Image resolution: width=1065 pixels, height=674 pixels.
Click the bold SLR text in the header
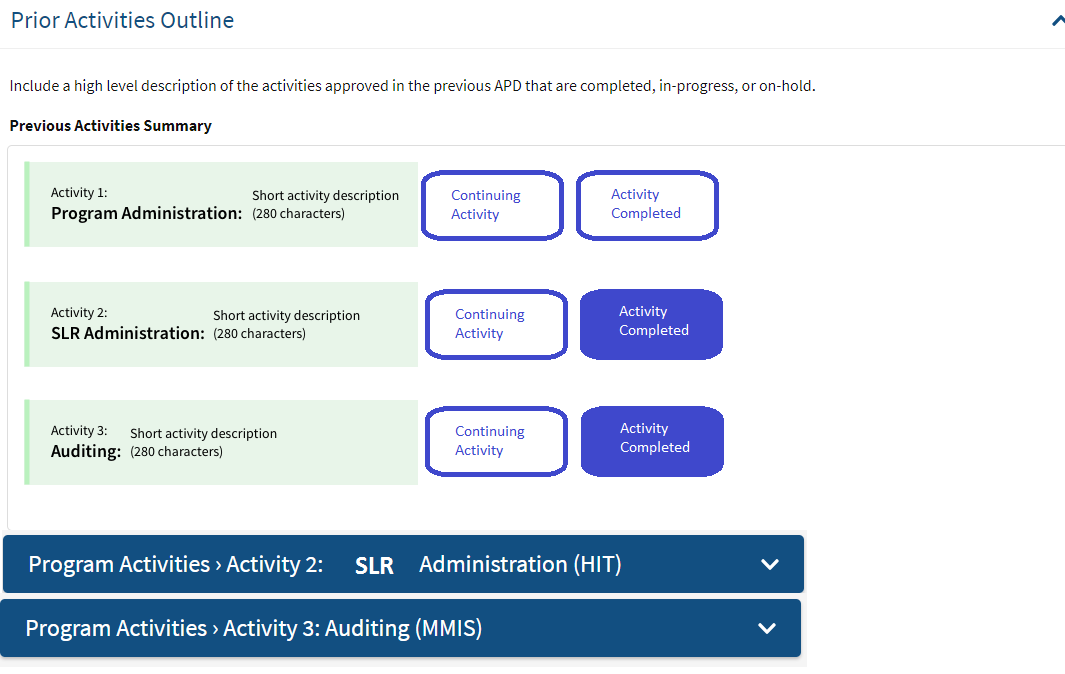pyautogui.click(x=374, y=564)
